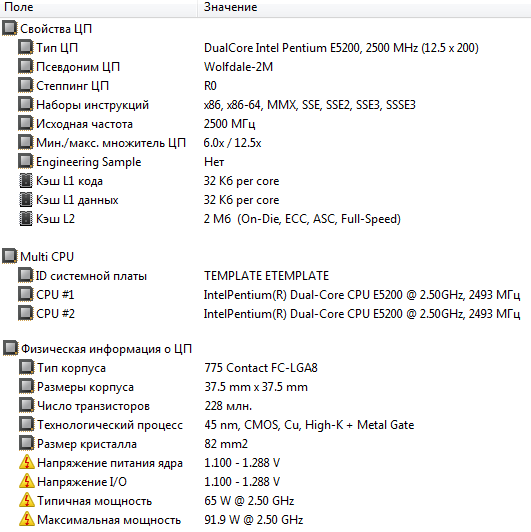
Task: Select the 'Тип ЦП' field label
Action: (57, 48)
